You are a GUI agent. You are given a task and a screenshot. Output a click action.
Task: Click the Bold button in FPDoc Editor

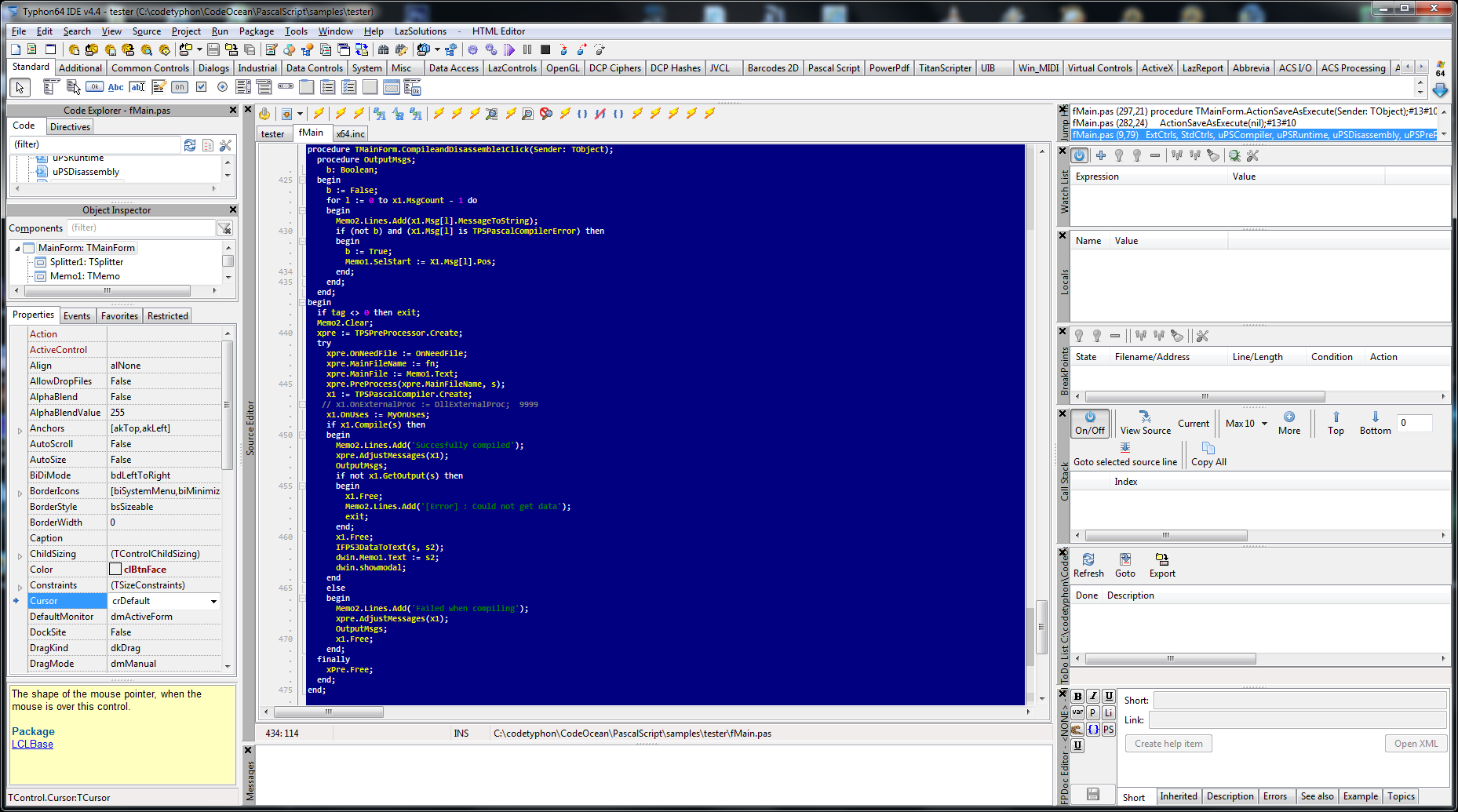(x=1077, y=696)
